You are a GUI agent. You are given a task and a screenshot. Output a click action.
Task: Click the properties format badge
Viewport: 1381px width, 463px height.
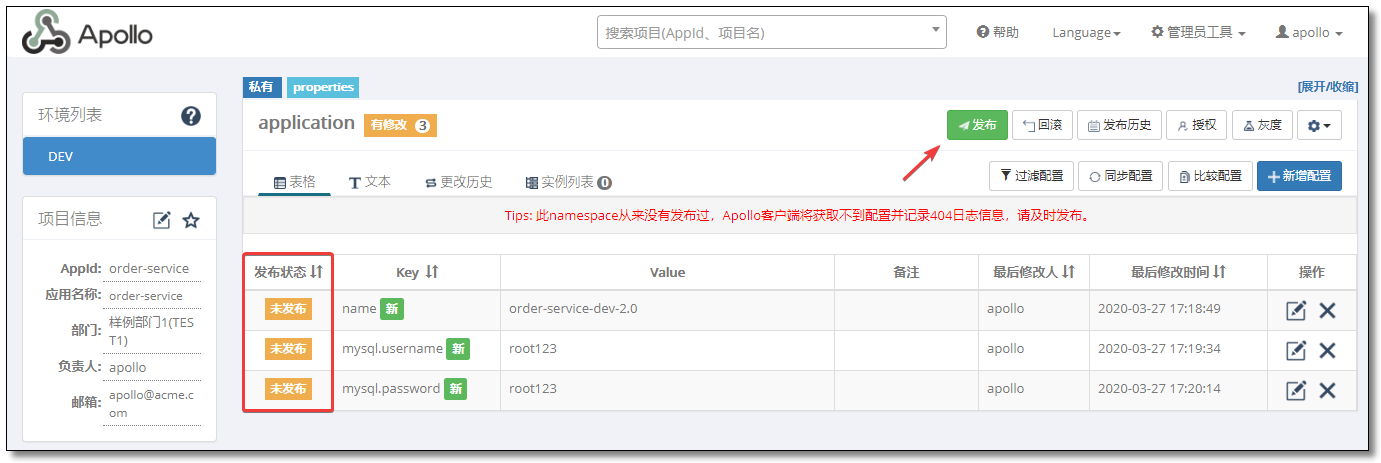click(323, 87)
